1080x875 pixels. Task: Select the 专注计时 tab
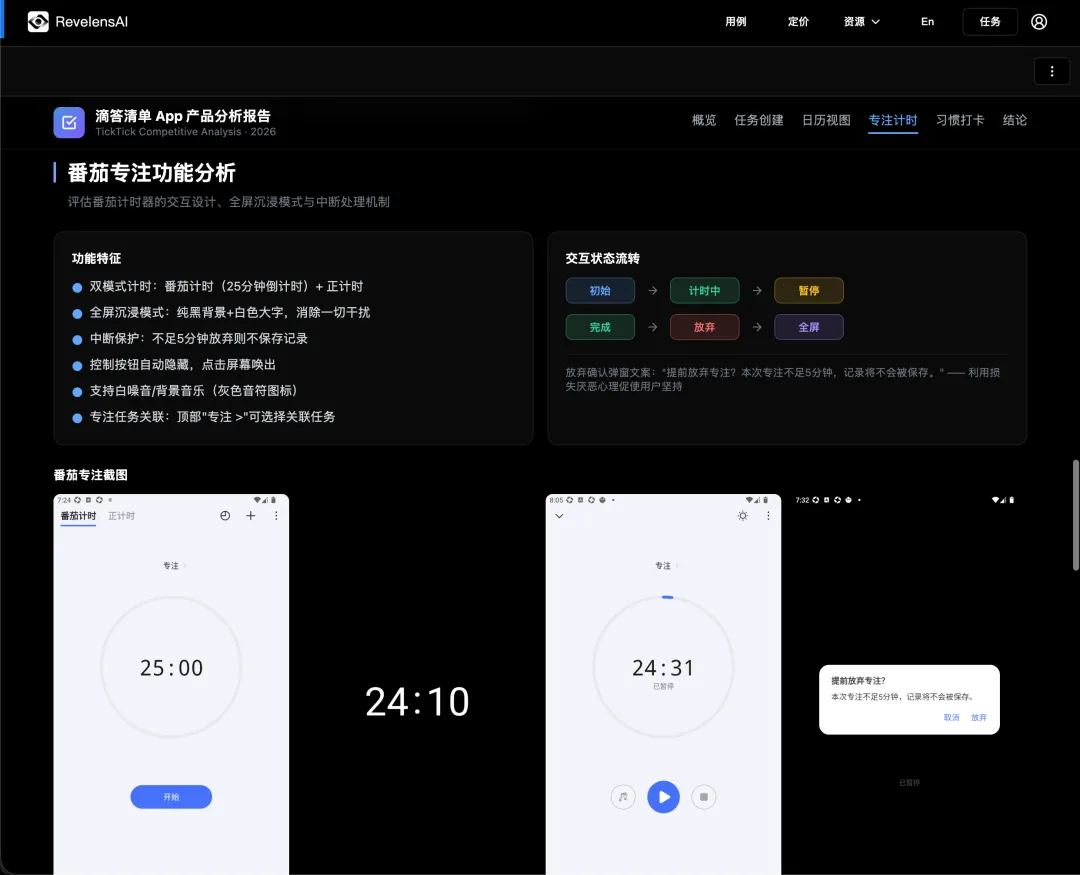893,121
